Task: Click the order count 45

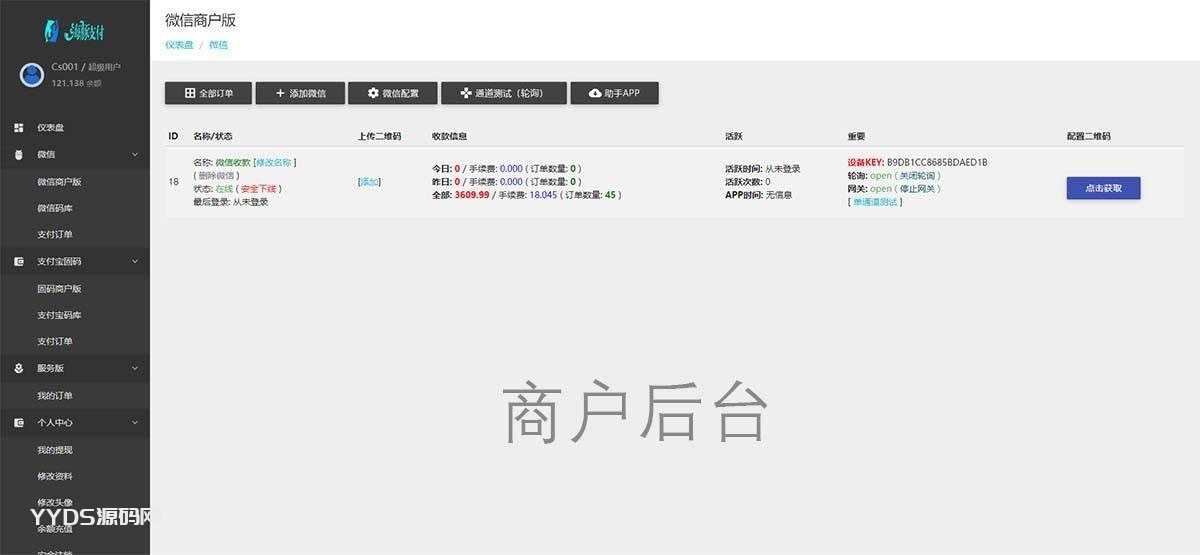Action: tap(610, 195)
